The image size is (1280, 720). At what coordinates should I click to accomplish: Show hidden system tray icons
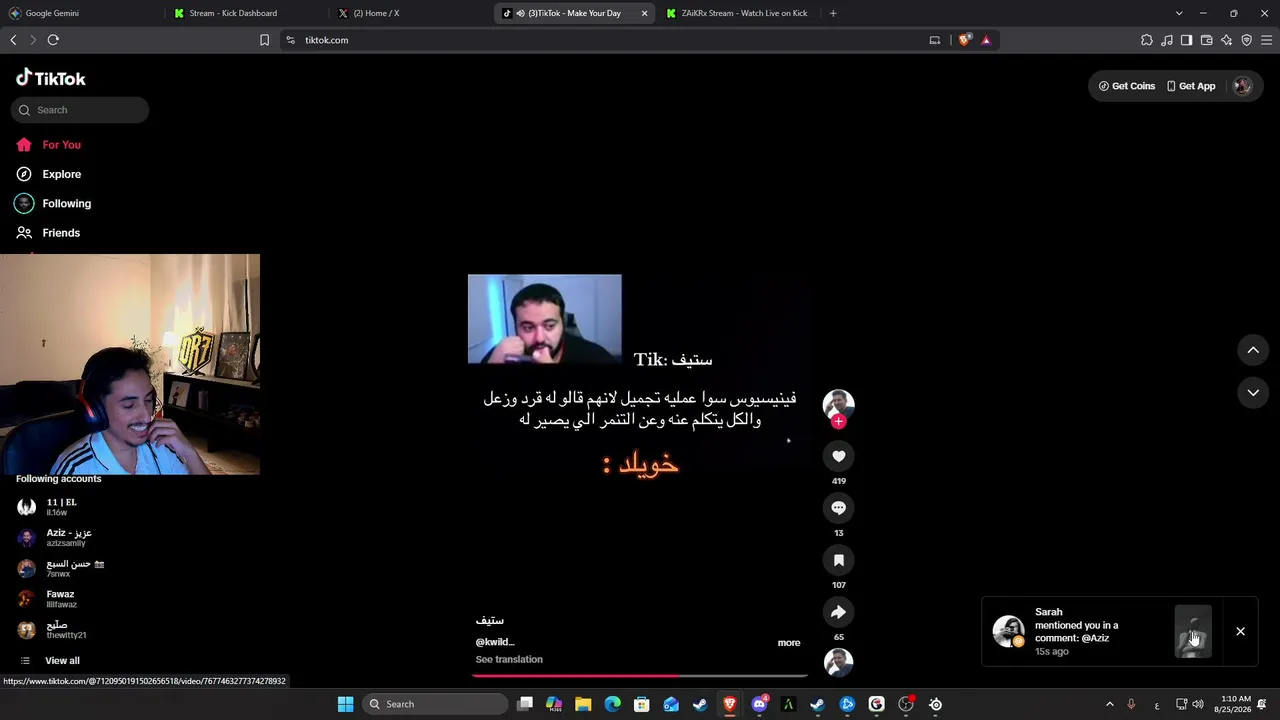pos(1109,704)
